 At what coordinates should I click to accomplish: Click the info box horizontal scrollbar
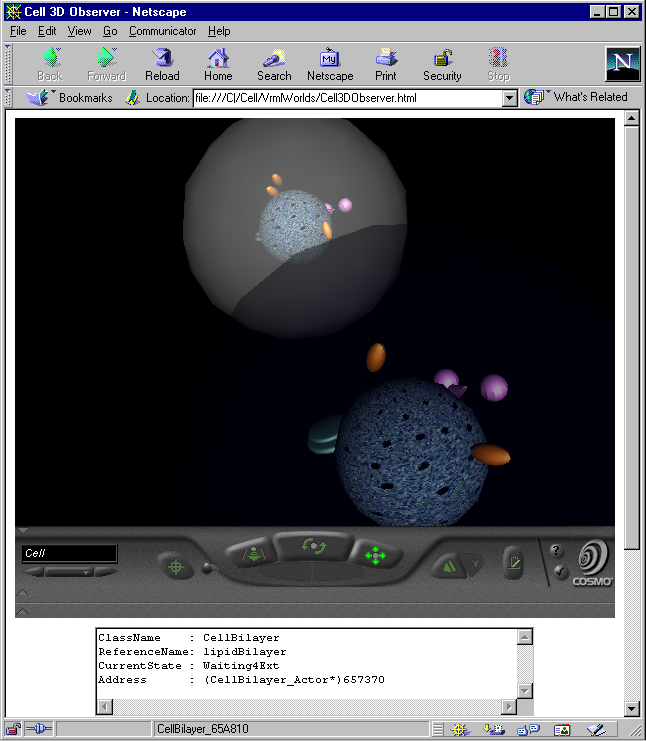coord(308,707)
